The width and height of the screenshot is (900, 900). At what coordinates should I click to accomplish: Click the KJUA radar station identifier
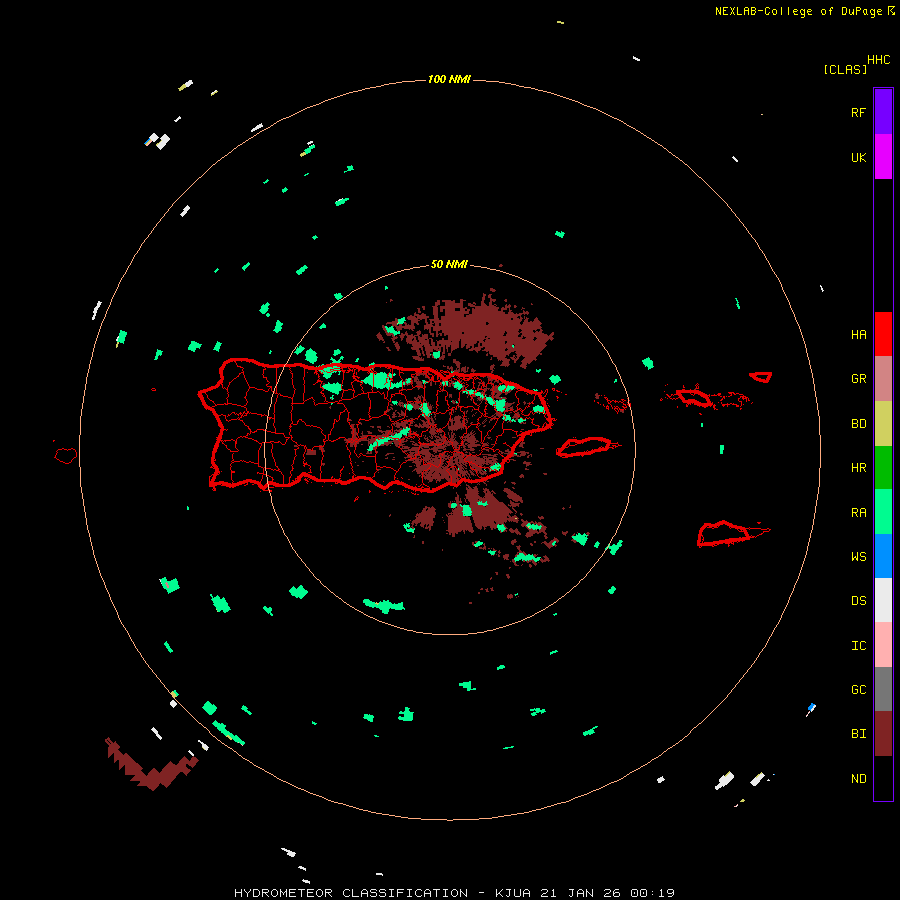point(513,893)
